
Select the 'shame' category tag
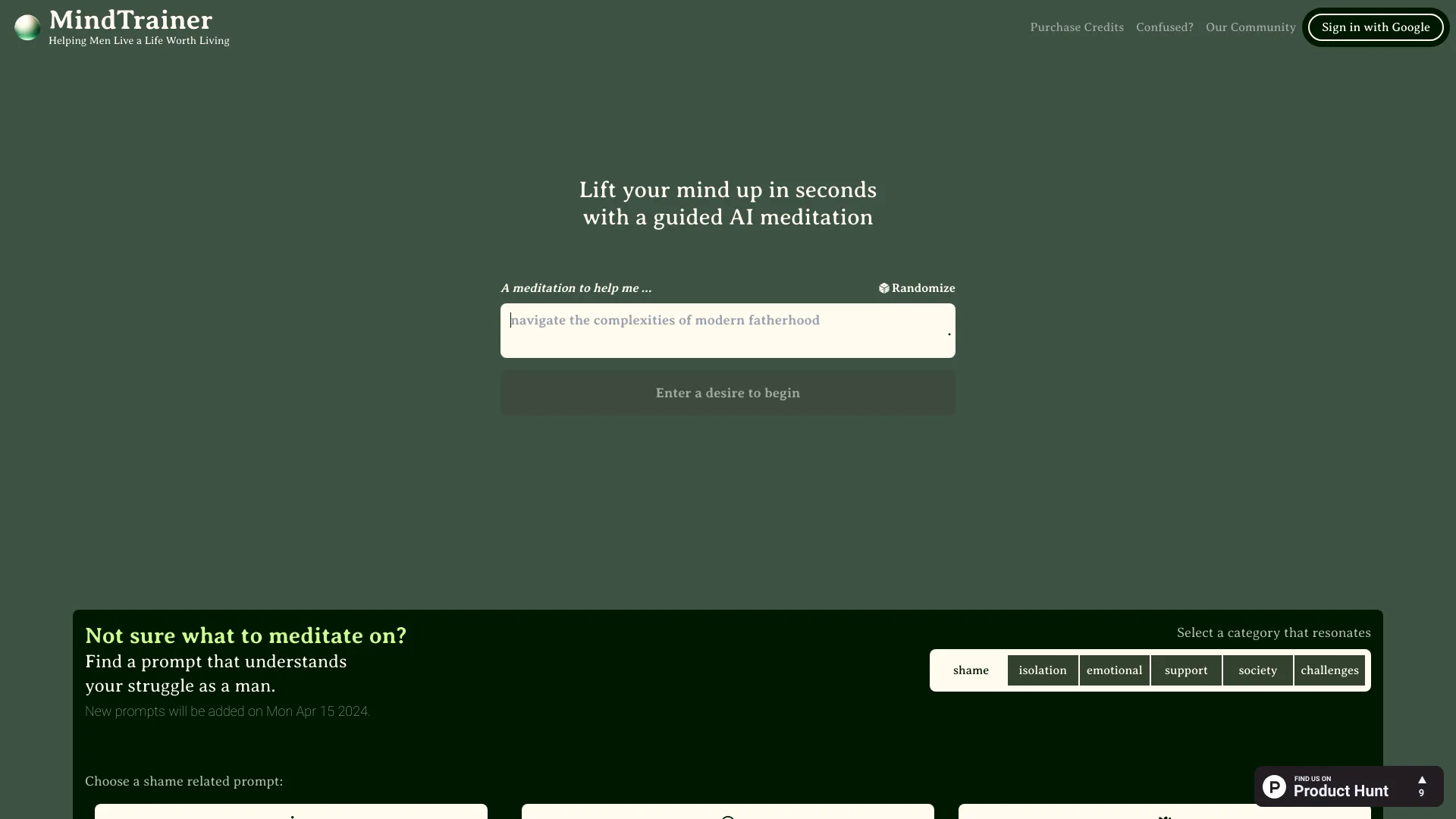970,669
